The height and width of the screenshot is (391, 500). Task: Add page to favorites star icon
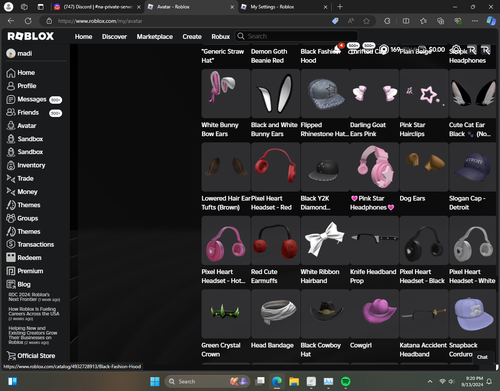(x=366, y=21)
